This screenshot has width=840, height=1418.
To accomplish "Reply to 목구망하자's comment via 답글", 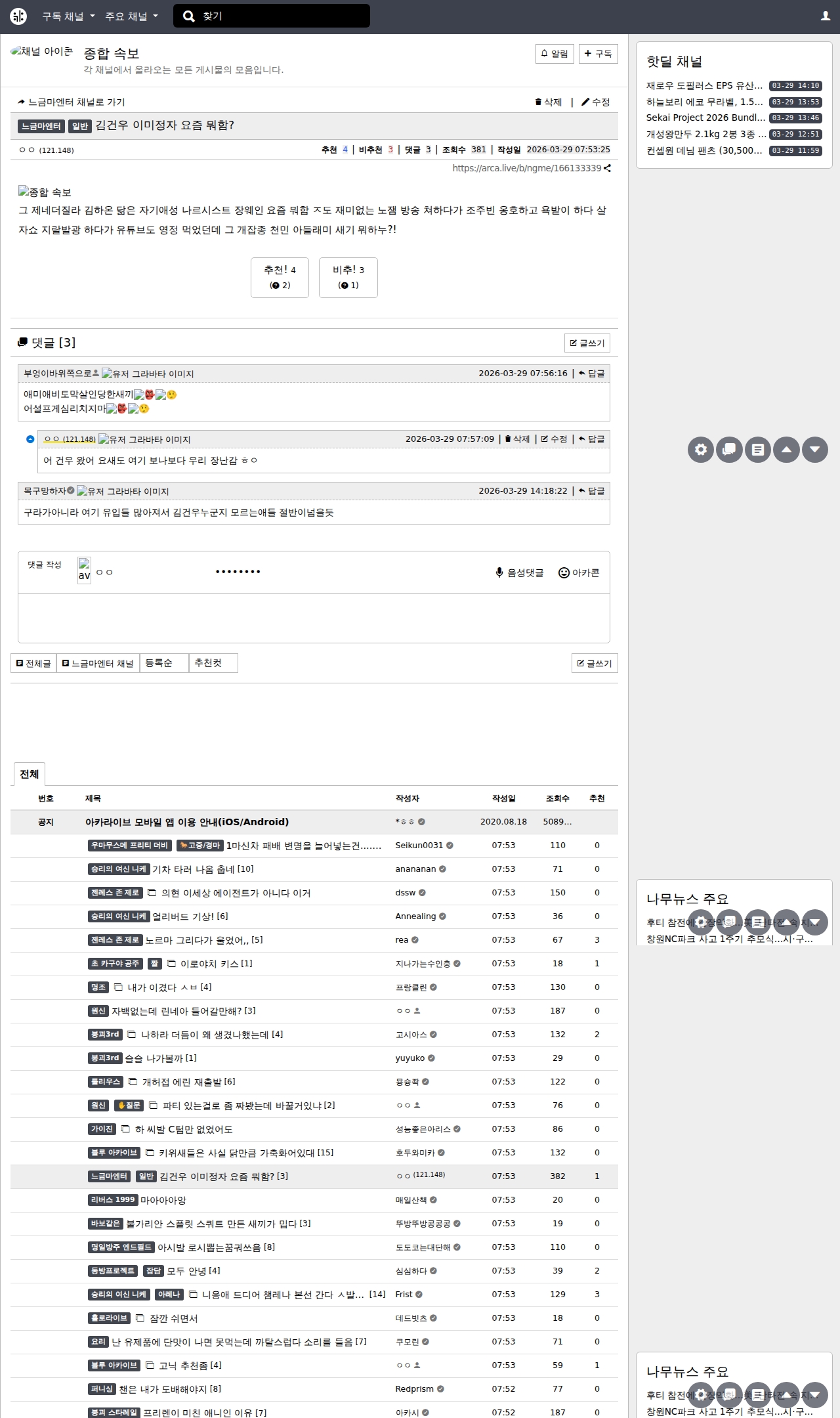I will [592, 491].
